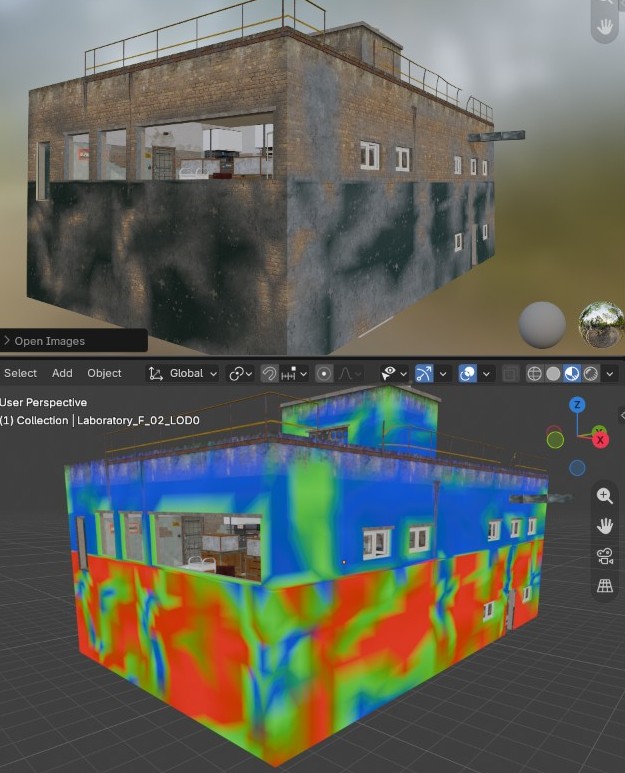Image resolution: width=625 pixels, height=773 pixels.
Task: Open the viewport shading options dropdown
Action: 610,374
